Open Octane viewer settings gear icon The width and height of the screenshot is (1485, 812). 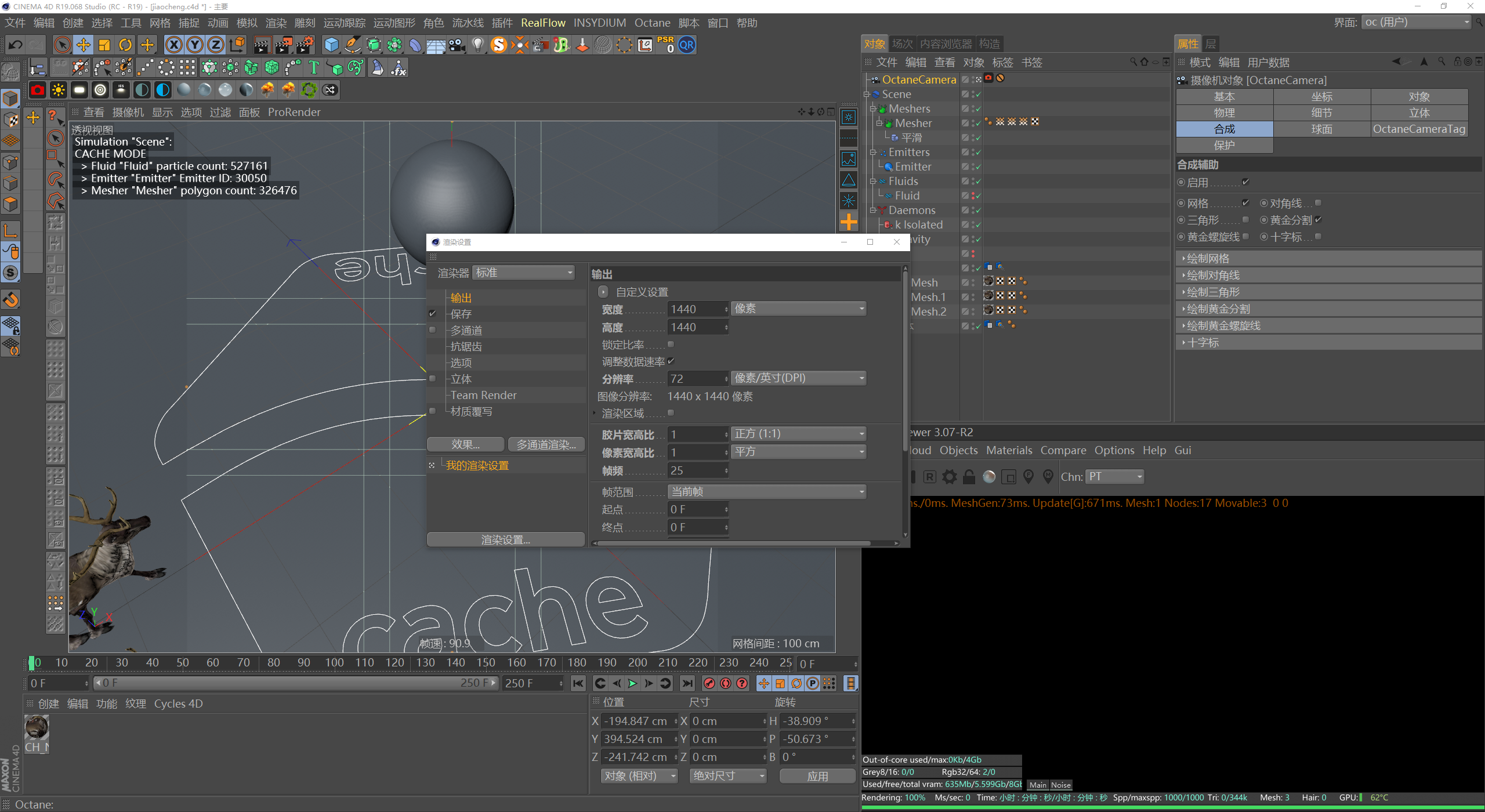click(x=950, y=477)
